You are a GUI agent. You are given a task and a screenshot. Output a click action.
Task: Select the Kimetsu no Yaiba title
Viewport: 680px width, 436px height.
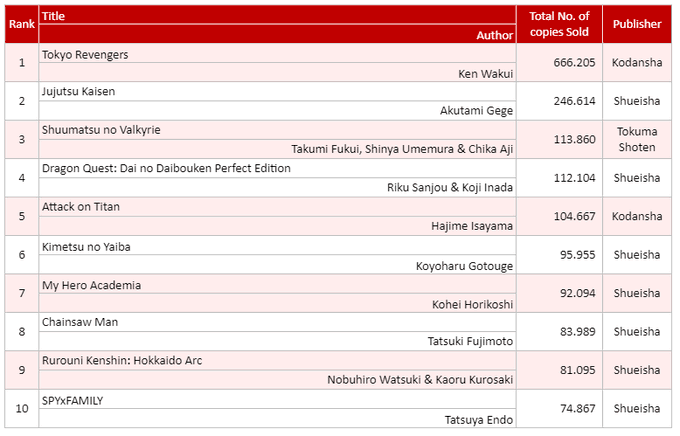86,247
